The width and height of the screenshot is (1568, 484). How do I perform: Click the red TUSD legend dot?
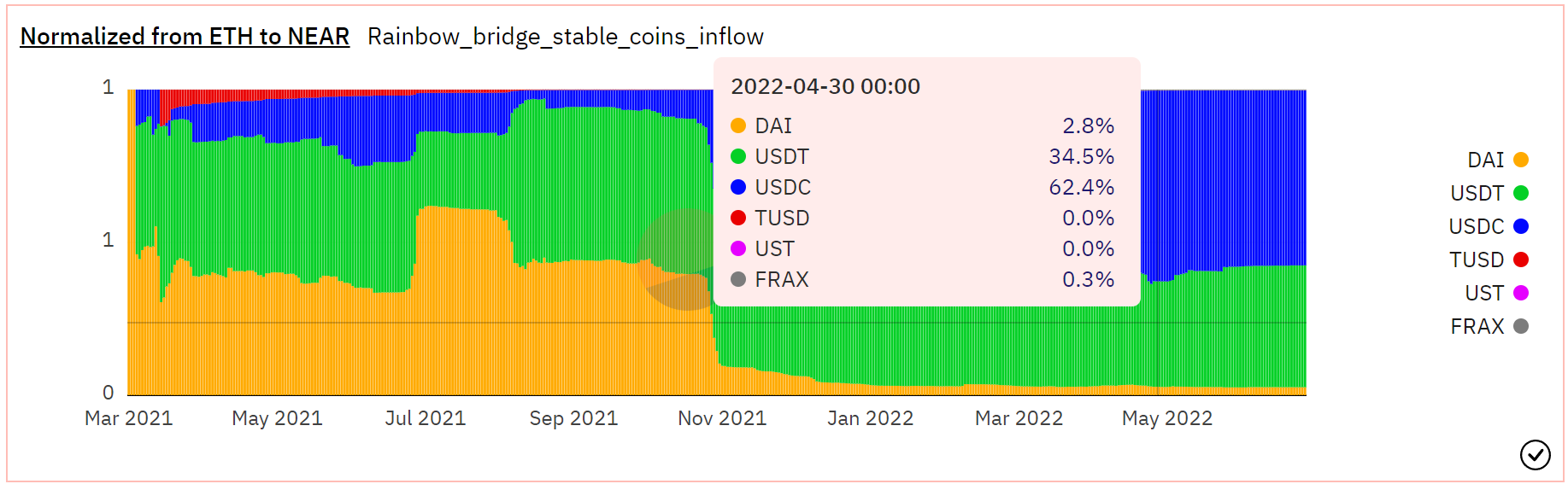coord(1521,259)
